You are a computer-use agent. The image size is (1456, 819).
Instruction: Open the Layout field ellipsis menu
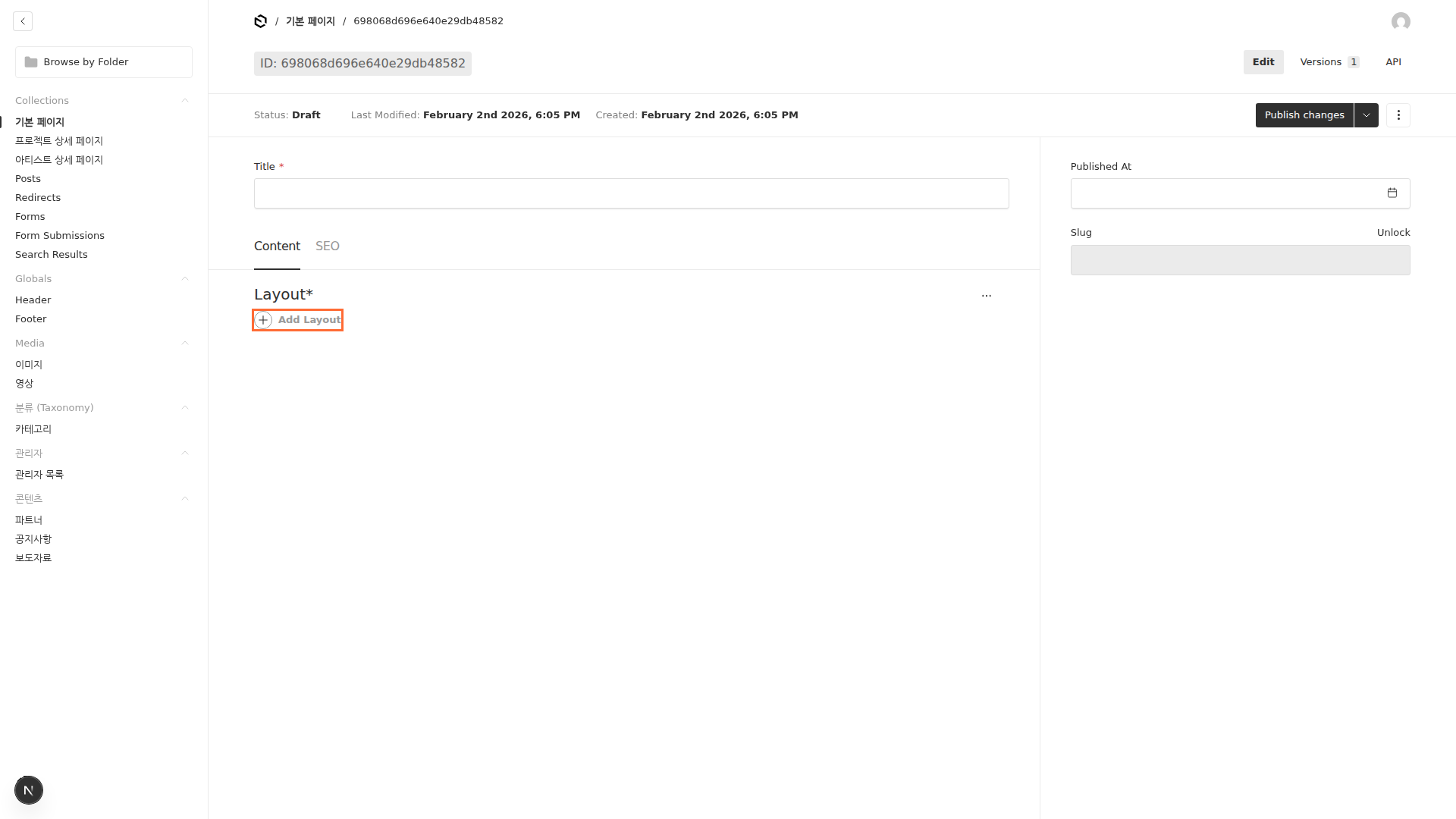986,296
